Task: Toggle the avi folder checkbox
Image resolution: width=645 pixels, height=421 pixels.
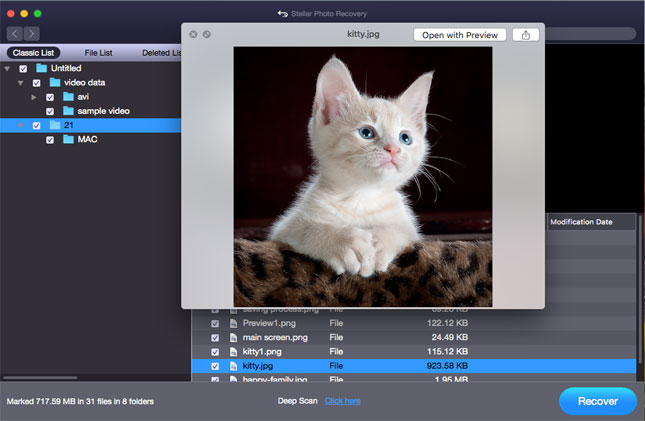Action: (x=50, y=98)
